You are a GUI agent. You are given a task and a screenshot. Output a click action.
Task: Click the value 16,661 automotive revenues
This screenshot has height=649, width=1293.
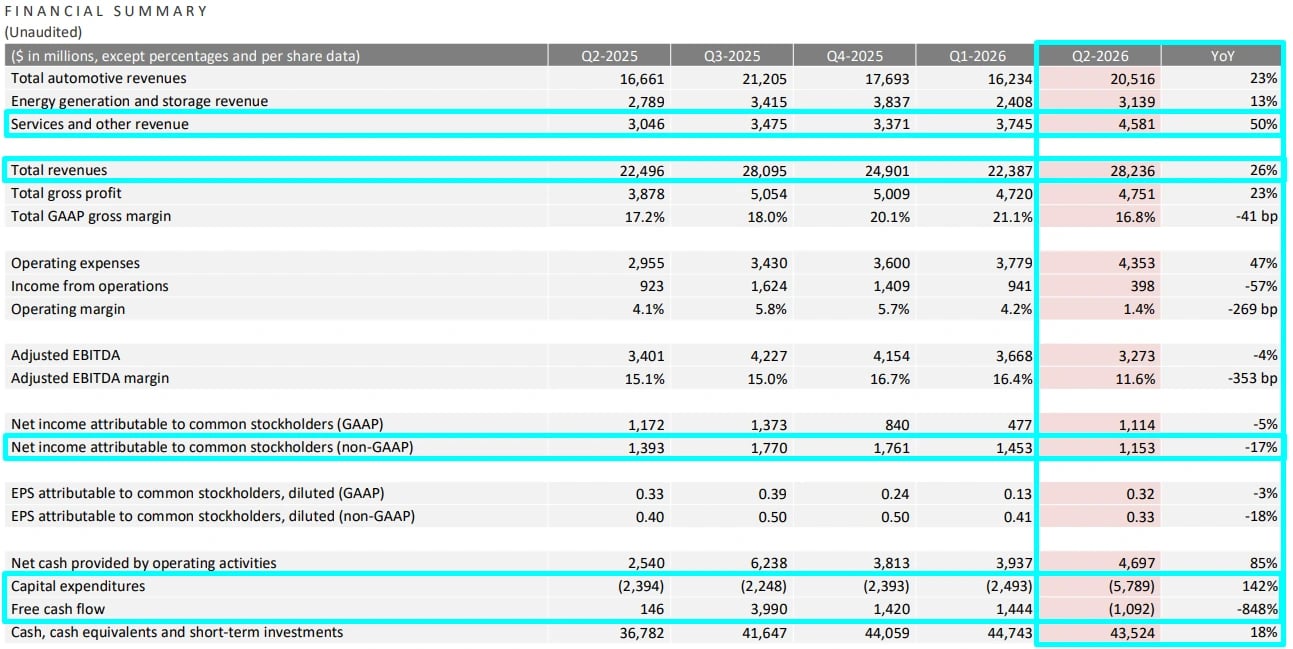(x=642, y=78)
